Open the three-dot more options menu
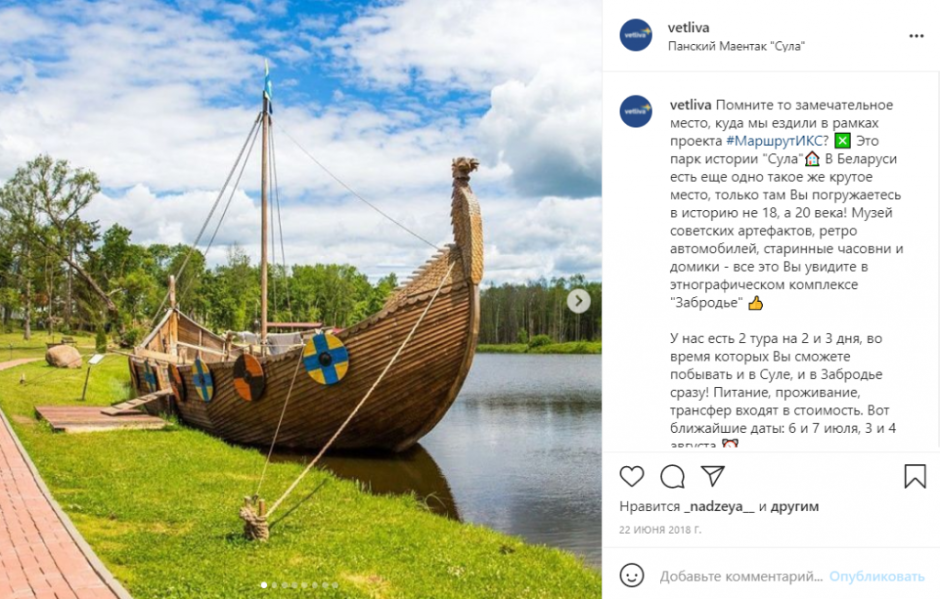 [x=916, y=36]
